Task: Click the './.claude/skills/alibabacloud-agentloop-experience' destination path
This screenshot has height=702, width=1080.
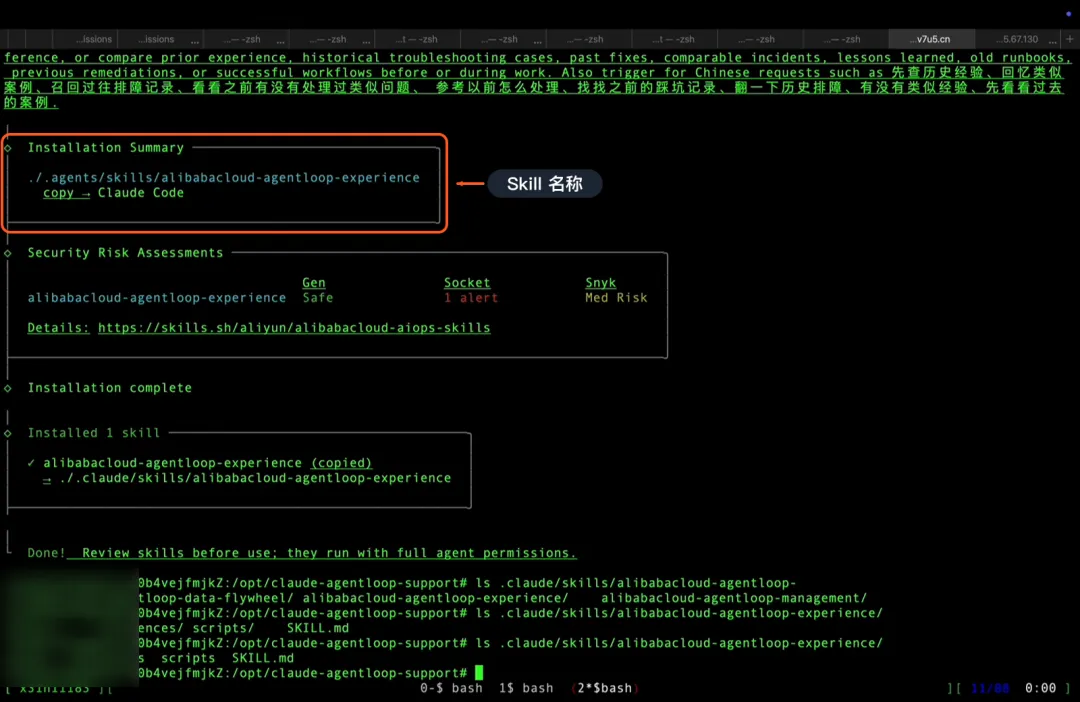Action: click(255, 478)
